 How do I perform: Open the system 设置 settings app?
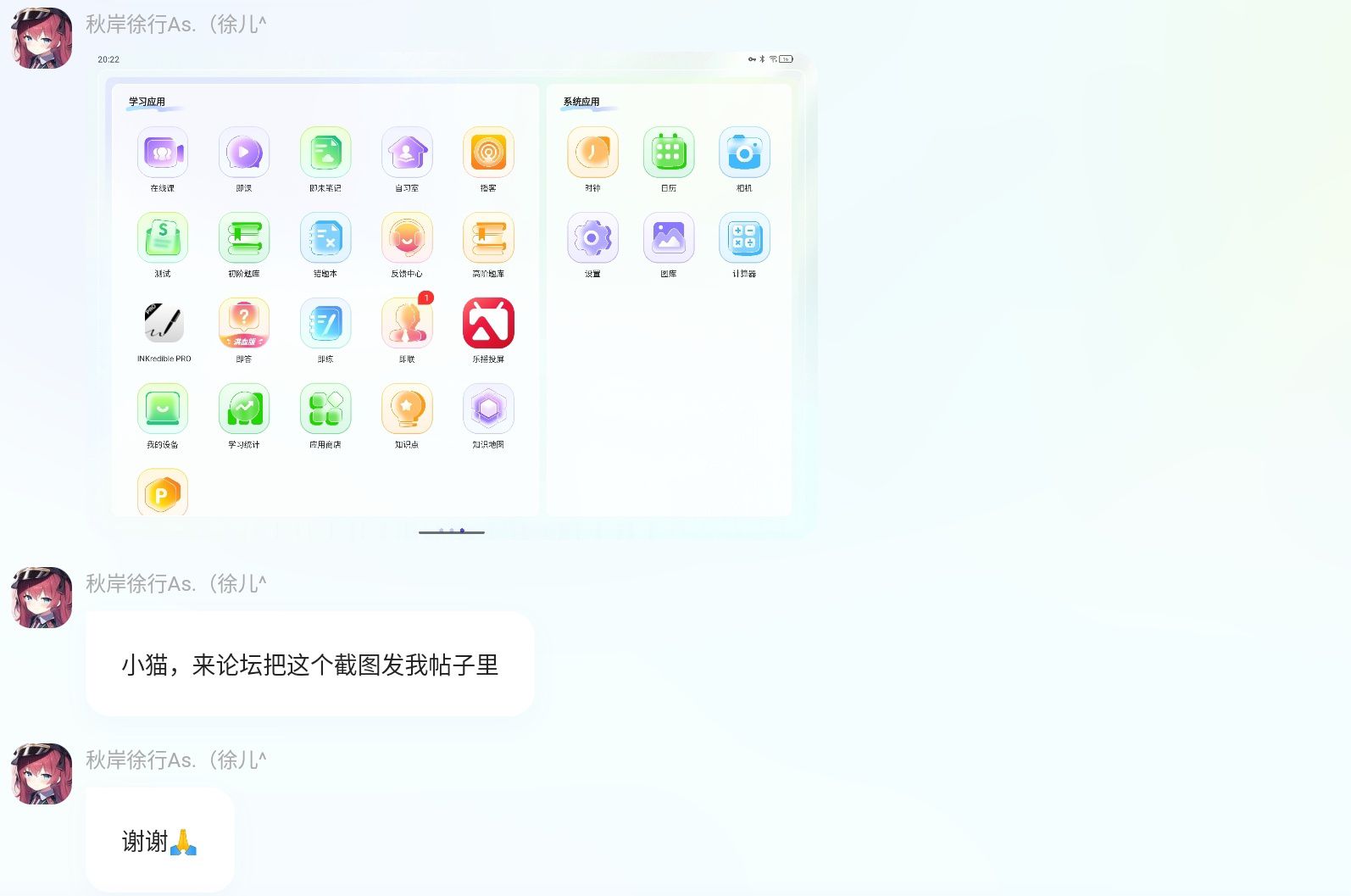592,239
